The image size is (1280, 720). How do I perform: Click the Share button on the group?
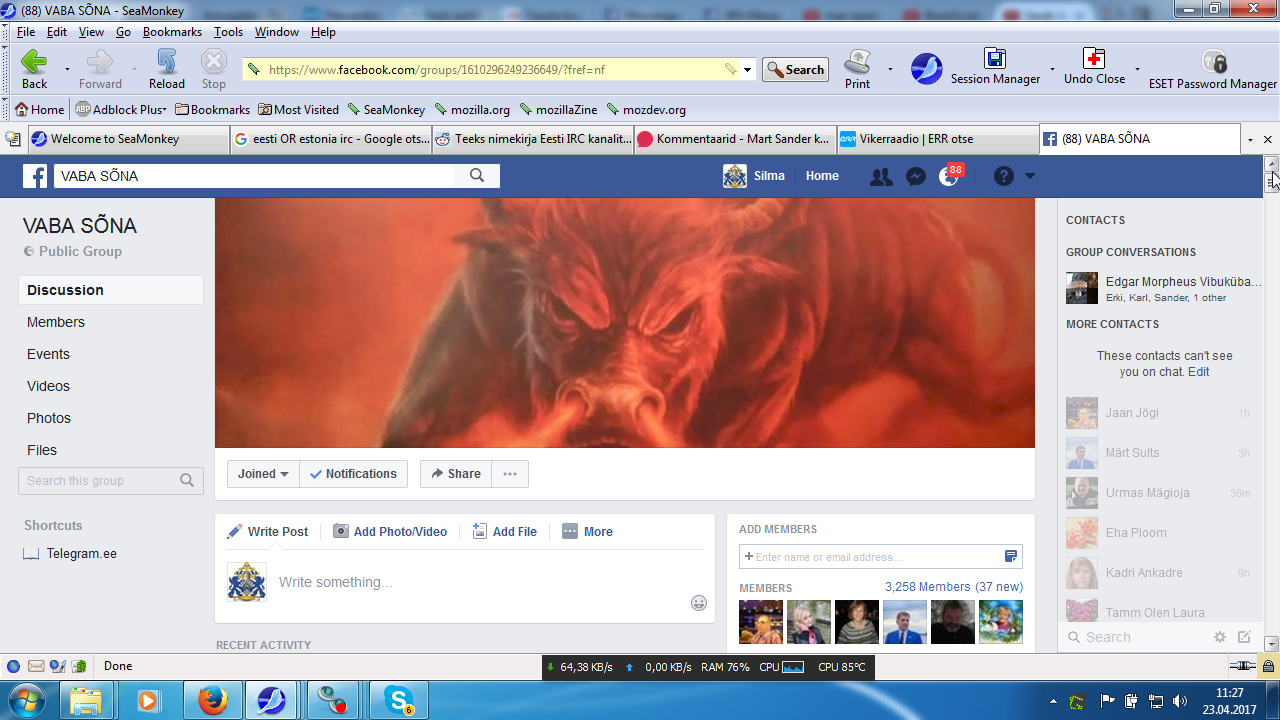pyautogui.click(x=456, y=474)
